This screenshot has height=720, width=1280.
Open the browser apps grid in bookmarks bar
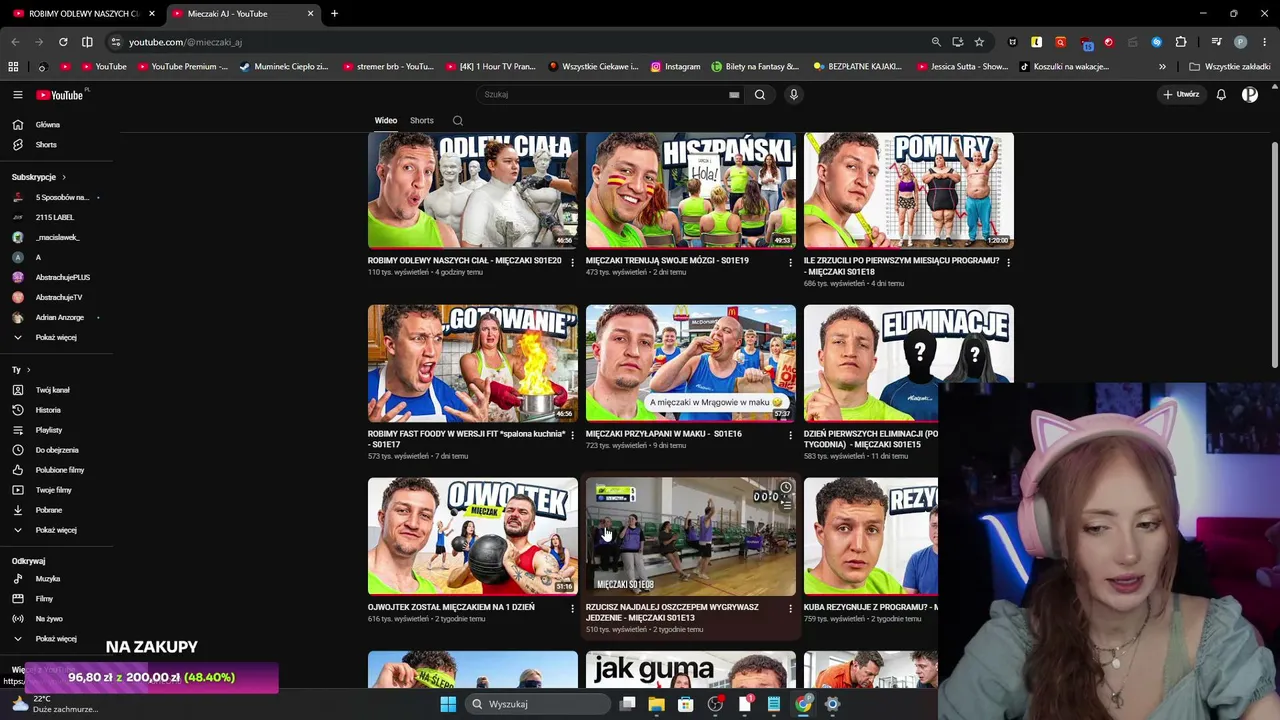pyautogui.click(x=13, y=67)
